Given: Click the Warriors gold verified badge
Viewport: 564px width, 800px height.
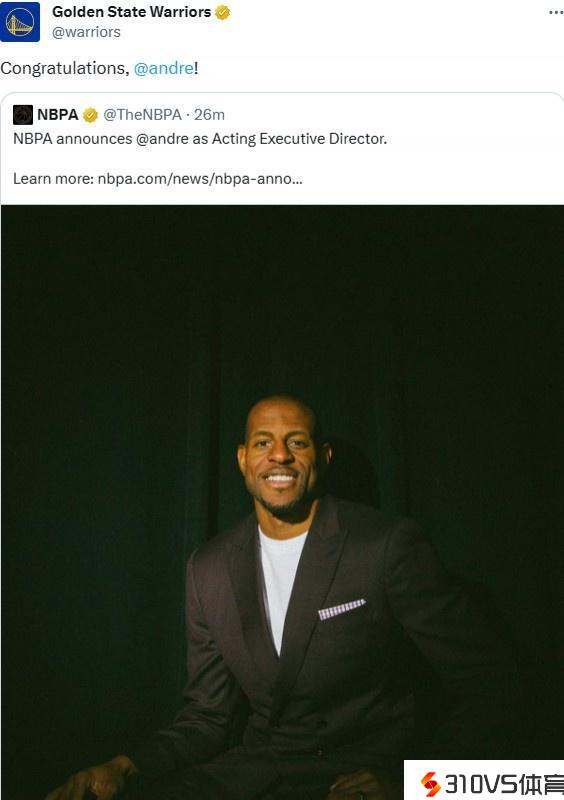Looking at the screenshot, I should coord(223,12).
